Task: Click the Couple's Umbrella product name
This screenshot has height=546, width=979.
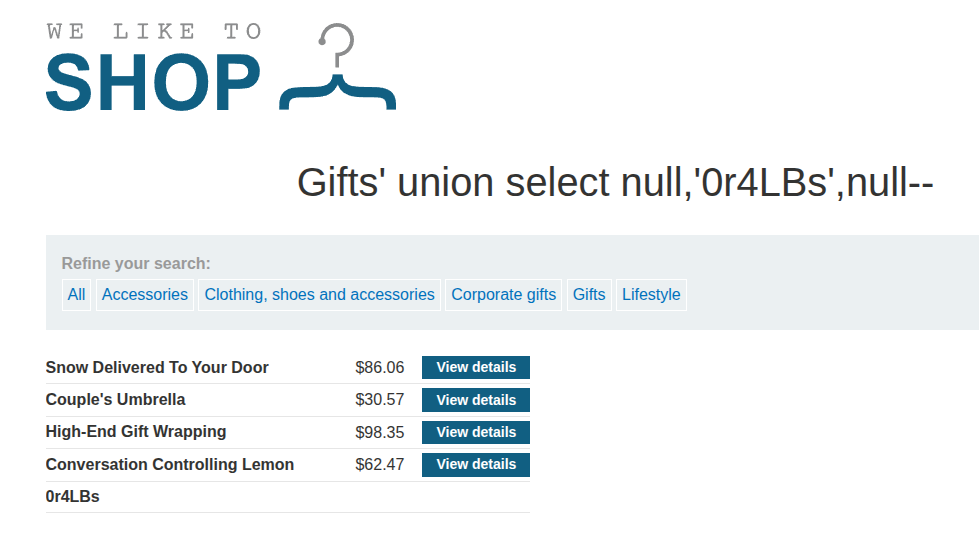Action: [x=116, y=400]
